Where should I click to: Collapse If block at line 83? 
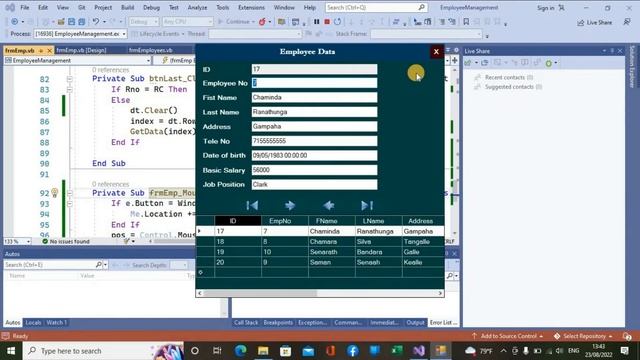[69, 89]
